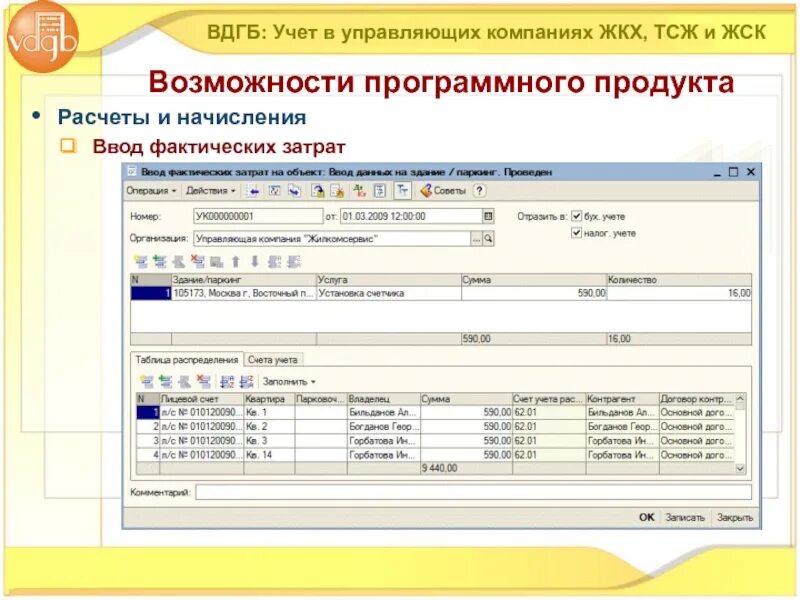Toggle the налог. учете checkbox

click(x=577, y=233)
